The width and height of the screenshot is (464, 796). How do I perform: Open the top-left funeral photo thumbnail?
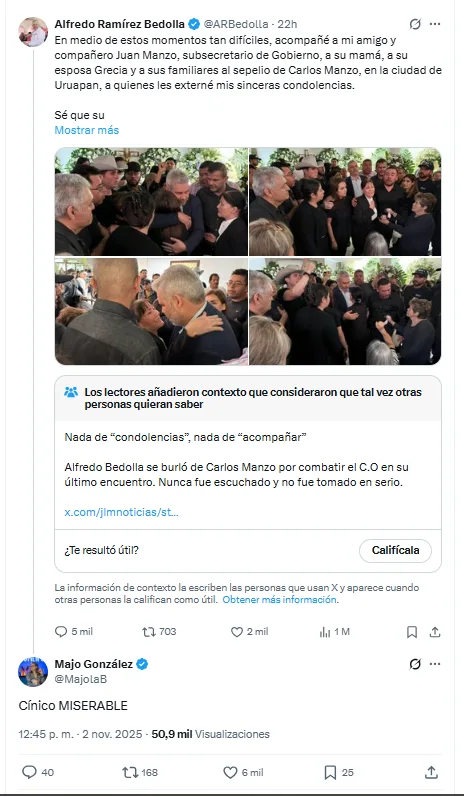click(x=151, y=202)
